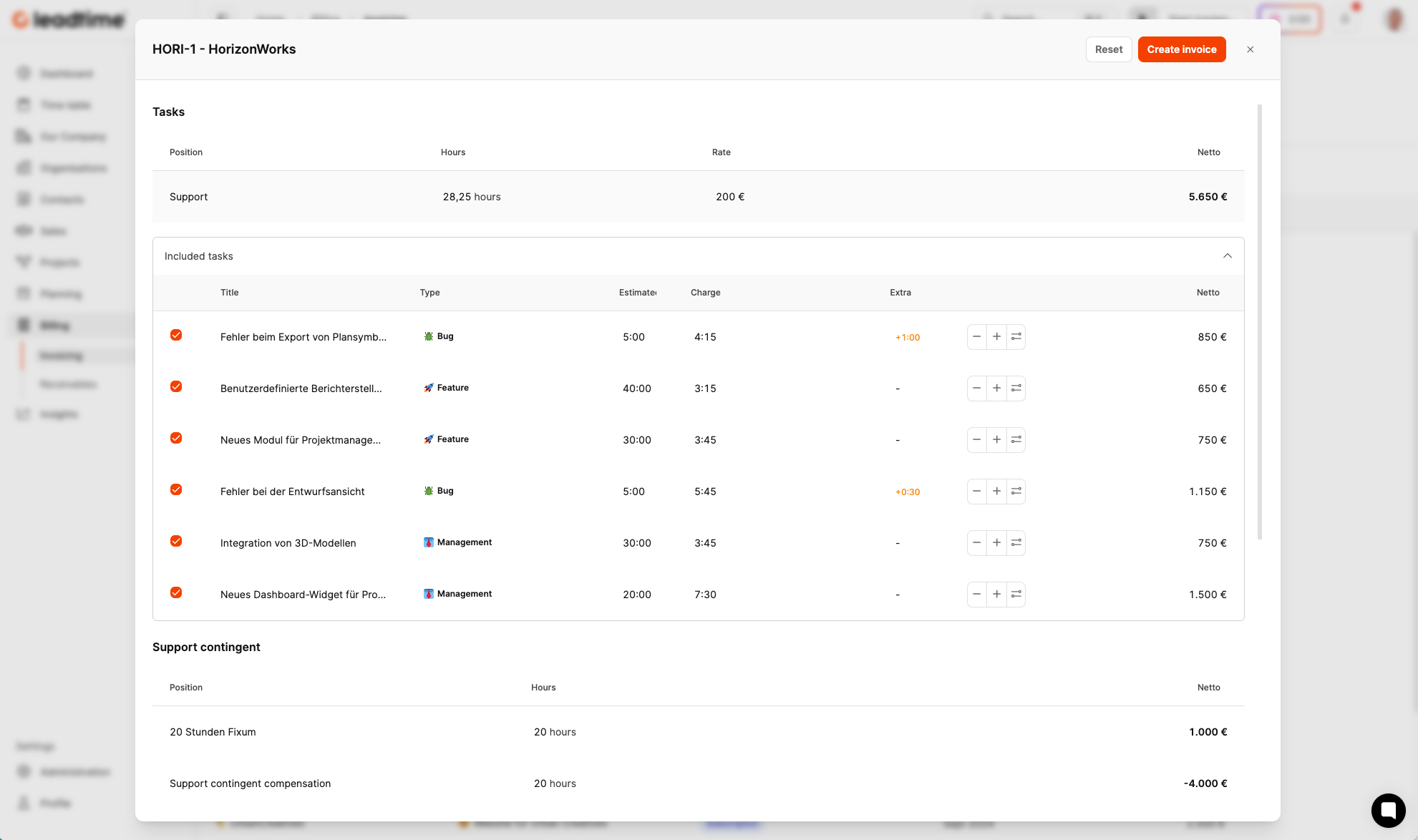Click the Create invoice button
The height and width of the screenshot is (840, 1418).
pyautogui.click(x=1181, y=49)
